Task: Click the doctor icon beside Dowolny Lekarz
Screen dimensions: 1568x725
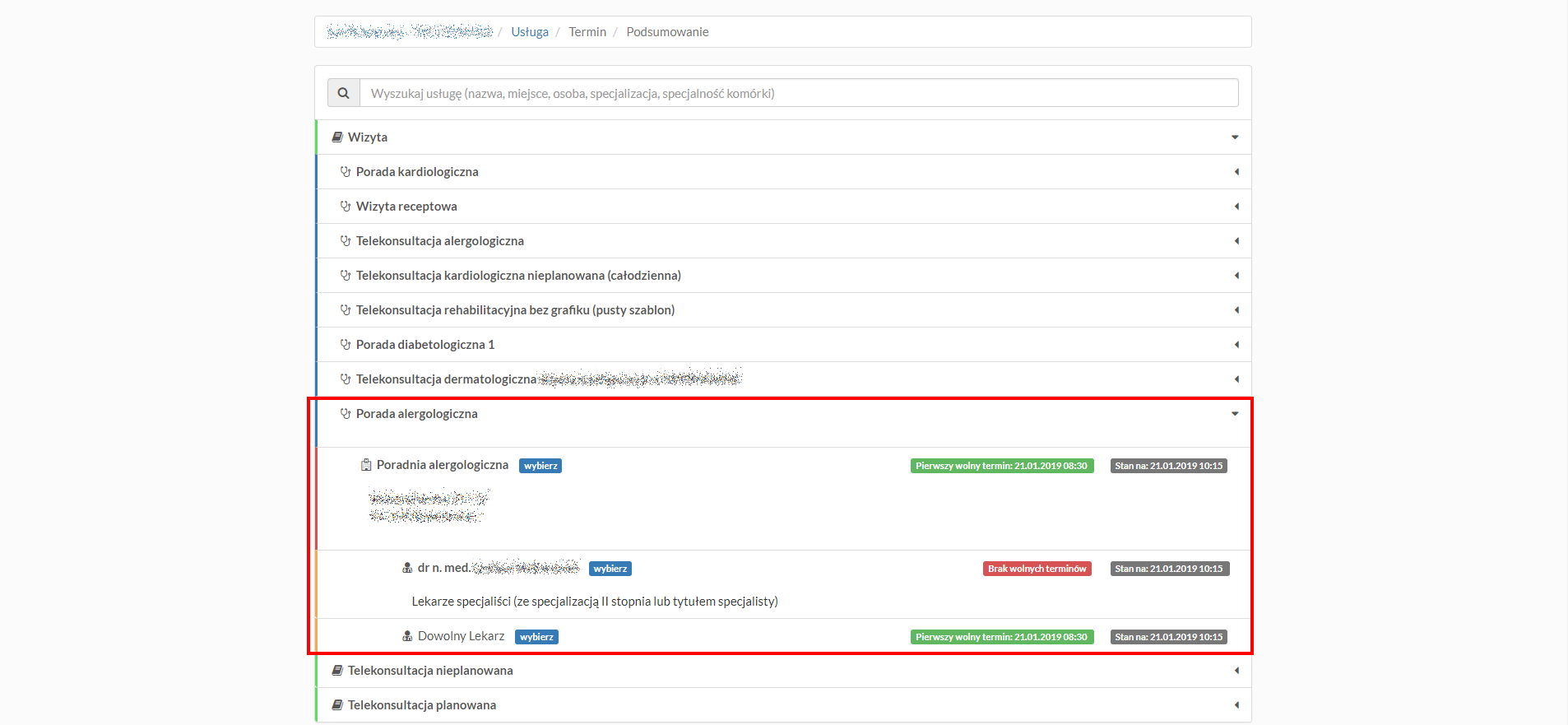Action: (407, 636)
